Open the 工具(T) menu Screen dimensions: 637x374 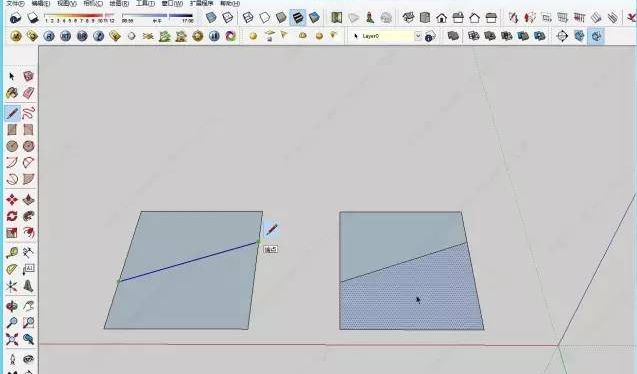145,3
